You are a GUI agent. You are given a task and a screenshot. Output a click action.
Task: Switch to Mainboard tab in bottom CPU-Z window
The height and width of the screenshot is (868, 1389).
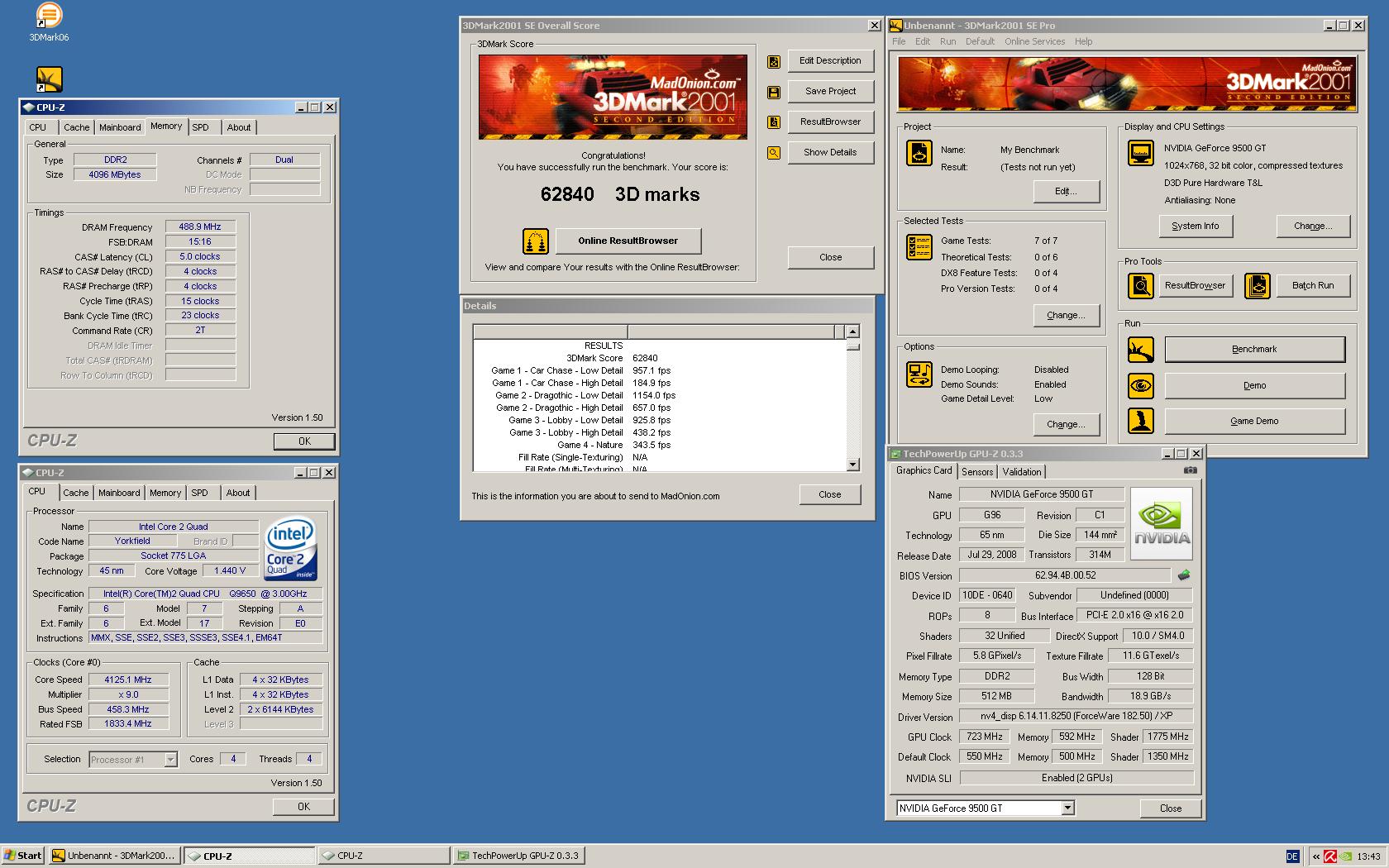click(119, 493)
